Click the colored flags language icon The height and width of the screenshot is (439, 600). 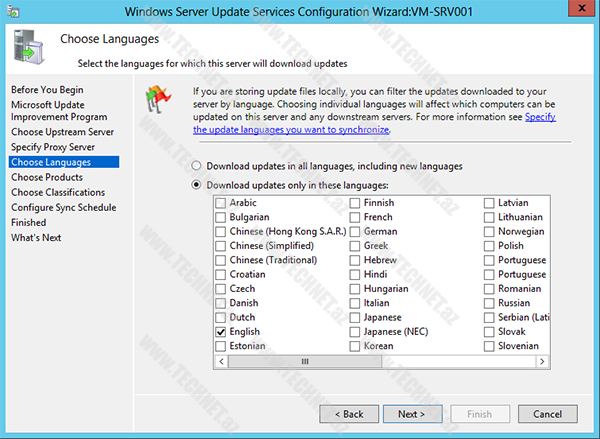coord(158,99)
